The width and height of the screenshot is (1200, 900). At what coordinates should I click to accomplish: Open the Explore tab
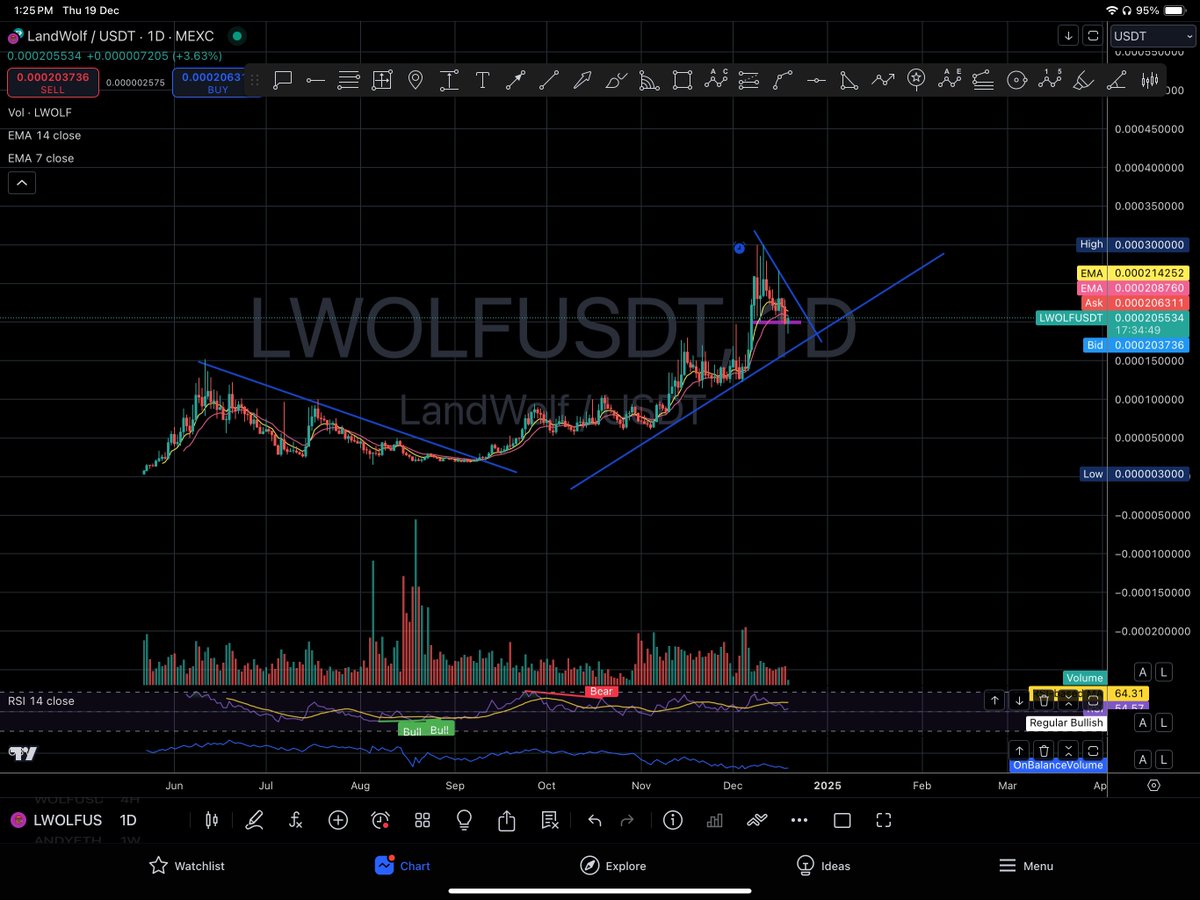[x=613, y=865]
